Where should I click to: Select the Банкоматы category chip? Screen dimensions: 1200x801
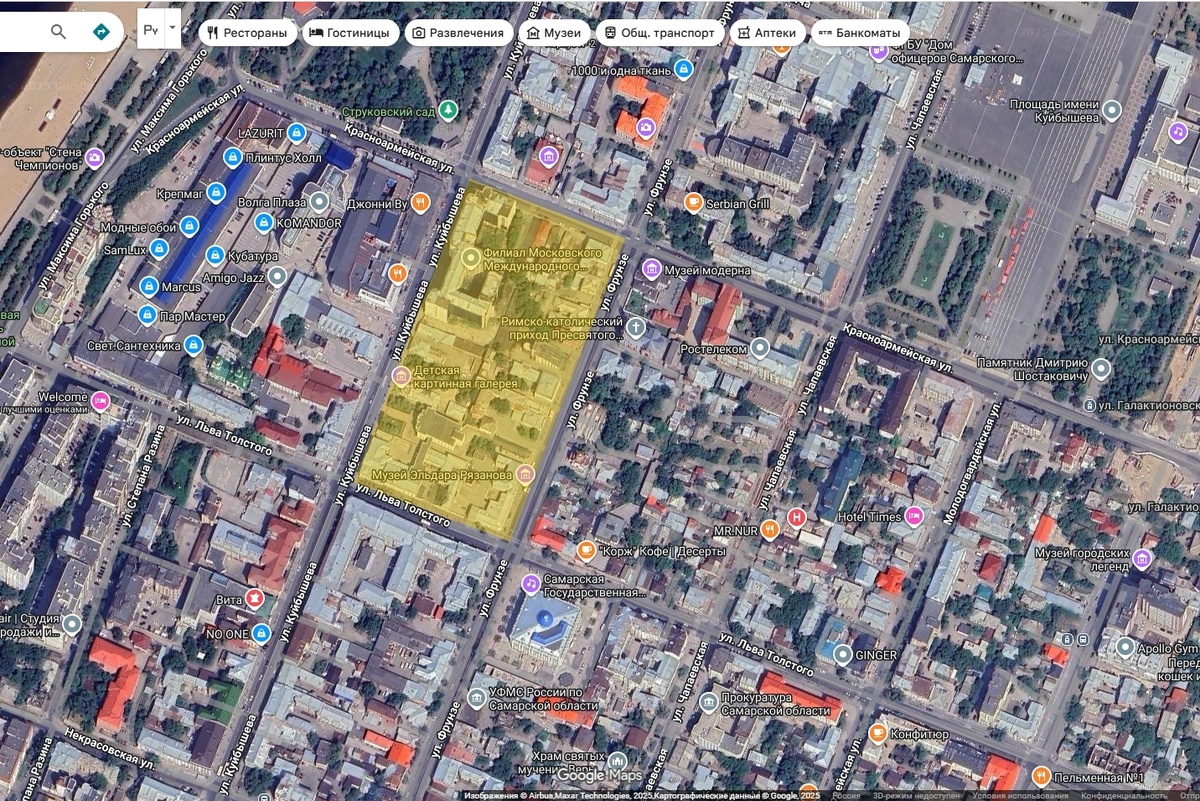click(x=860, y=33)
